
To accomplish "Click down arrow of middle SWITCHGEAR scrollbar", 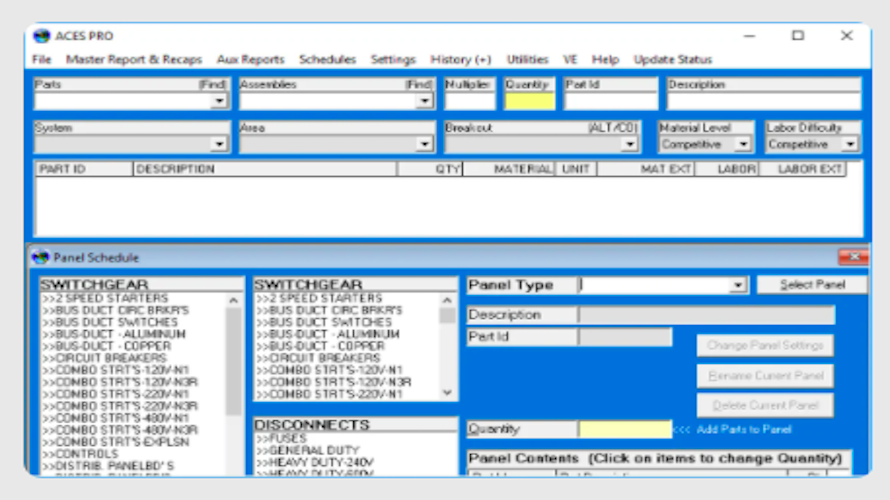I will (x=447, y=393).
